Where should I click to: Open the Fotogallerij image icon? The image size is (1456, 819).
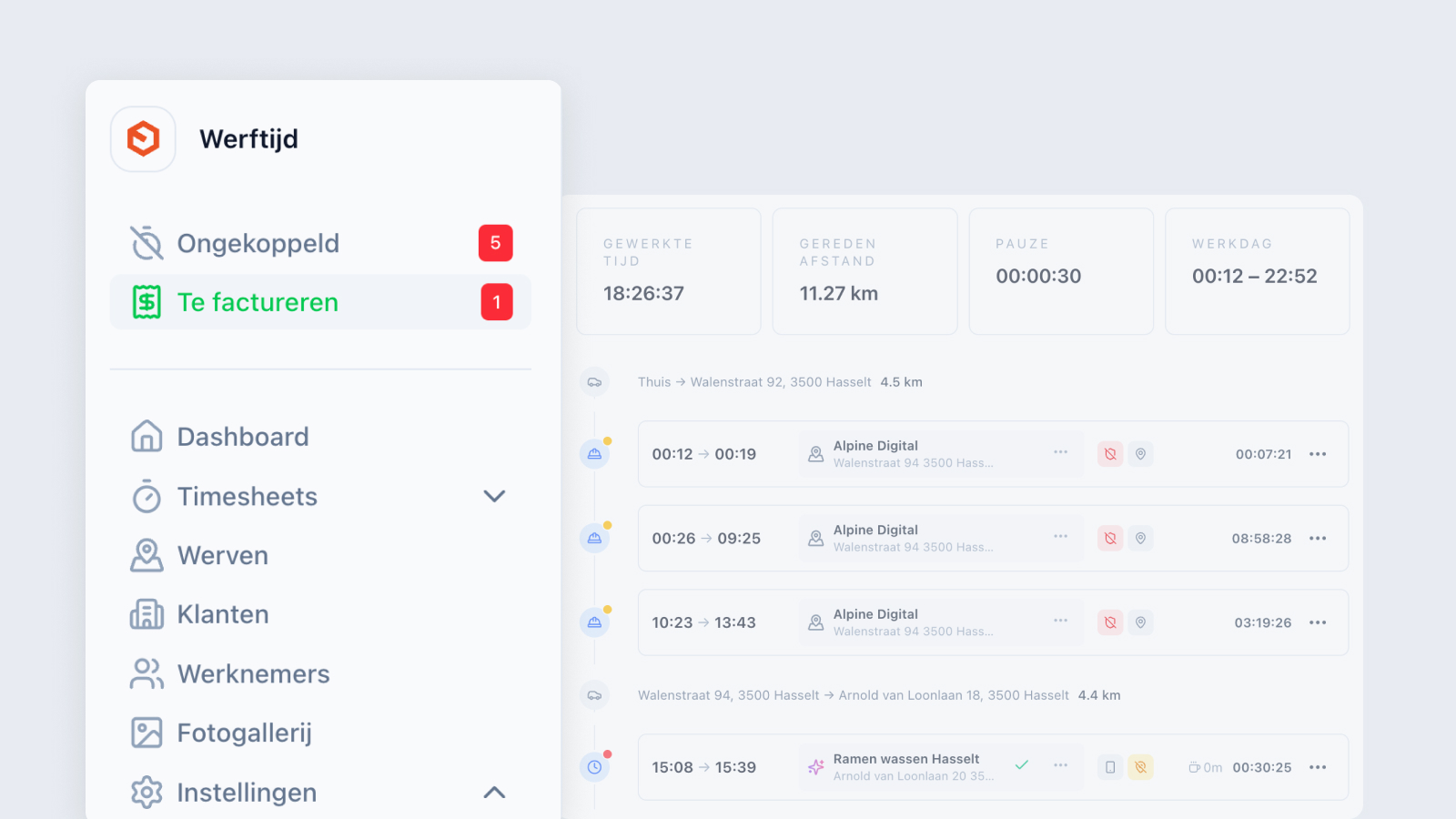click(x=147, y=733)
